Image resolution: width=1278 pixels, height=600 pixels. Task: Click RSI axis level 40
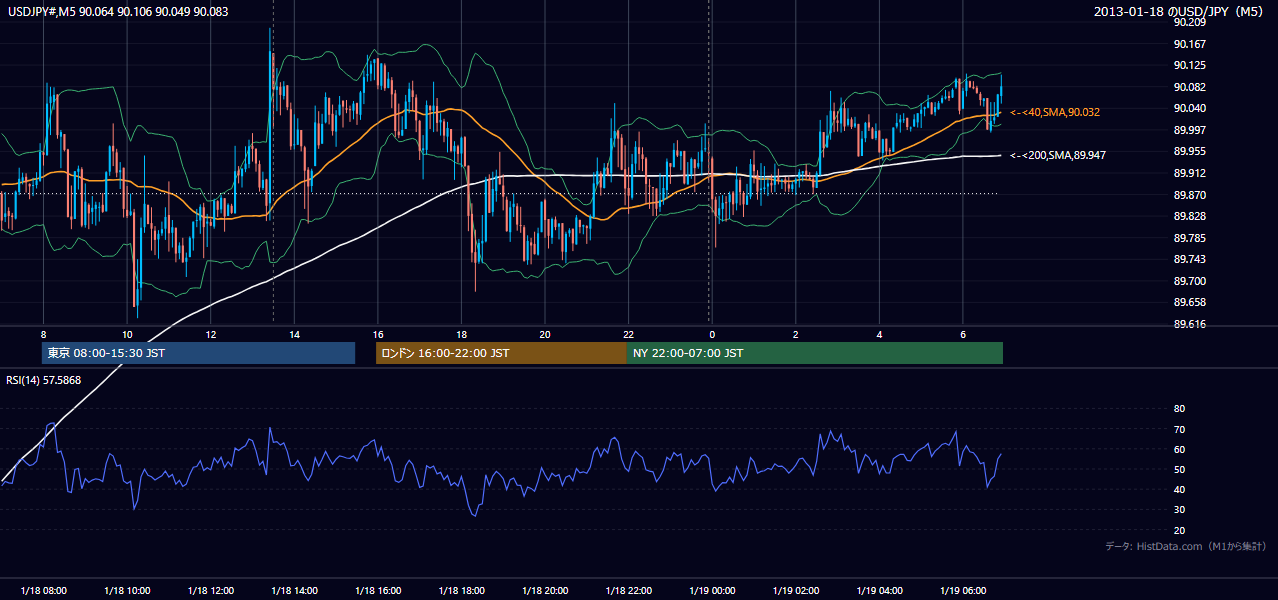click(1179, 490)
